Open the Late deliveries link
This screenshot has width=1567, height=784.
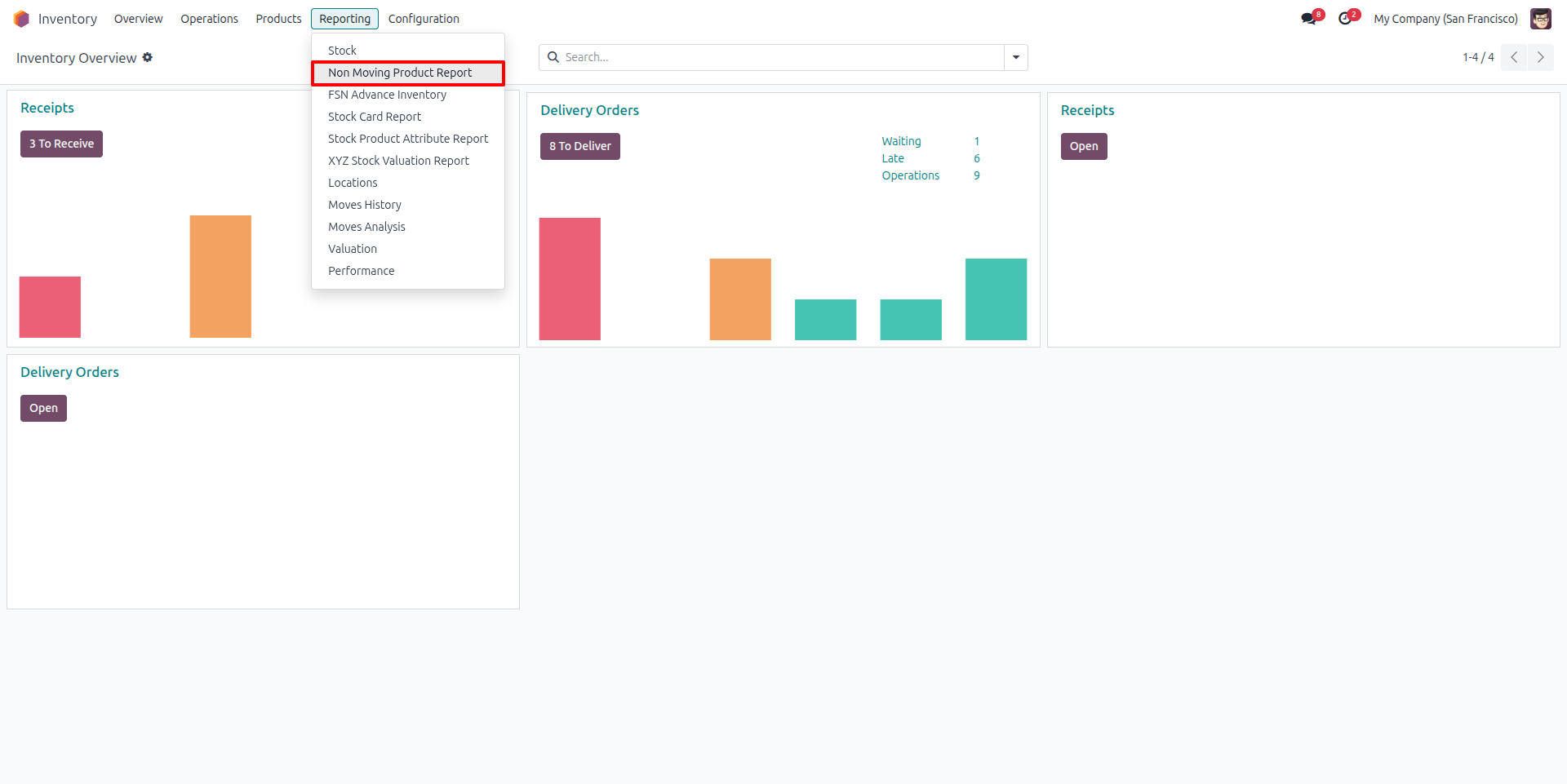pos(893,158)
